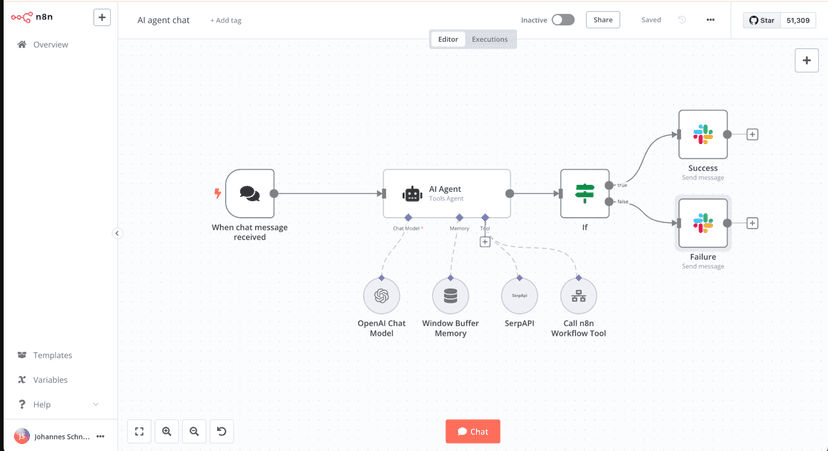Viewport: 828px width, 451px height.
Task: Open the Call n8n Workflow Tool node
Action: coord(578,296)
